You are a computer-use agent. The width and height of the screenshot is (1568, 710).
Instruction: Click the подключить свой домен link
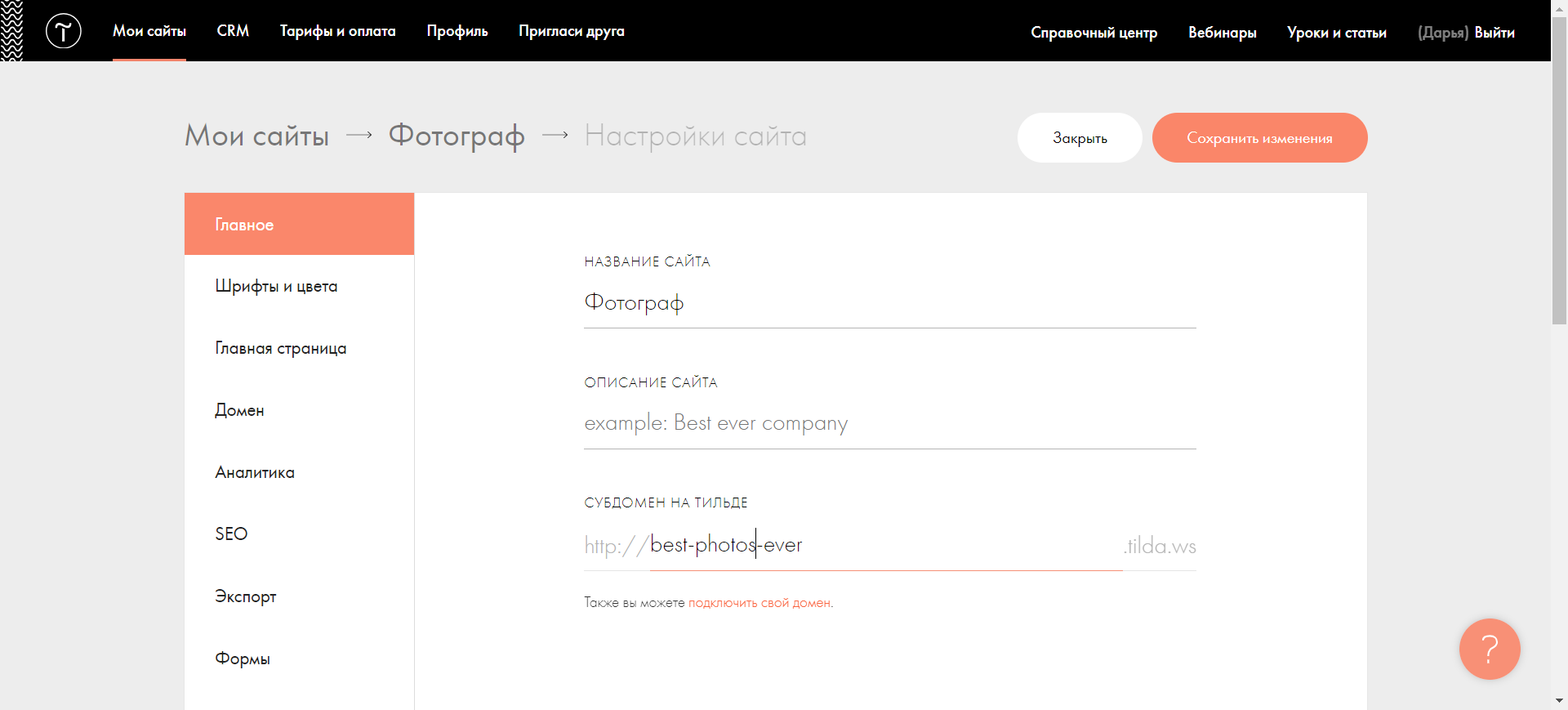759,603
